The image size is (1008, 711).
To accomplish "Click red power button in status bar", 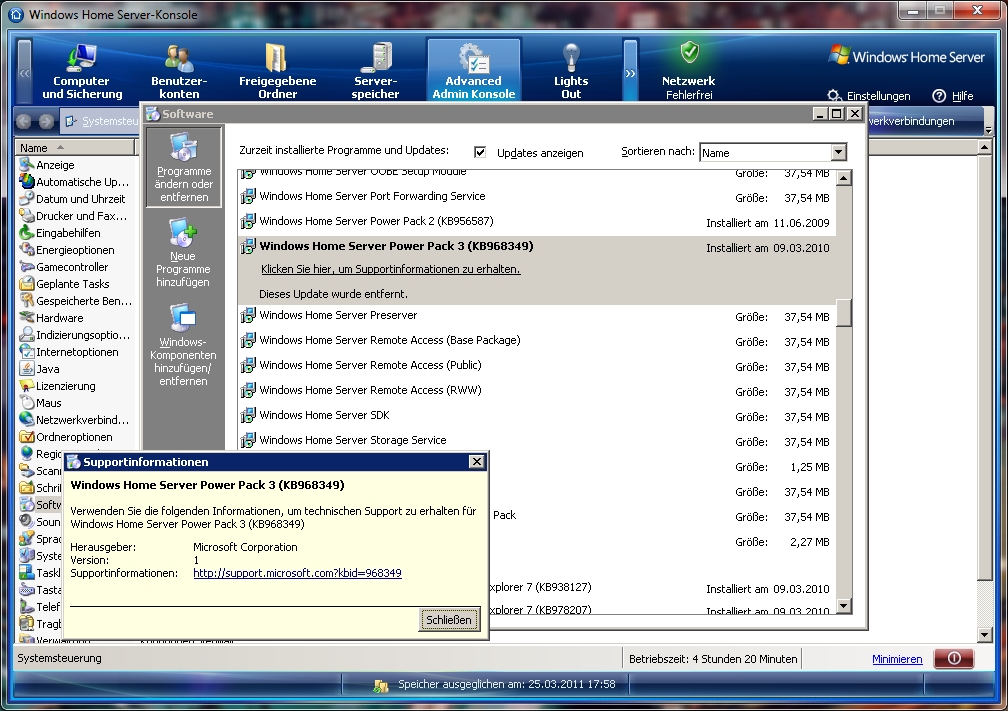I will coord(953,658).
